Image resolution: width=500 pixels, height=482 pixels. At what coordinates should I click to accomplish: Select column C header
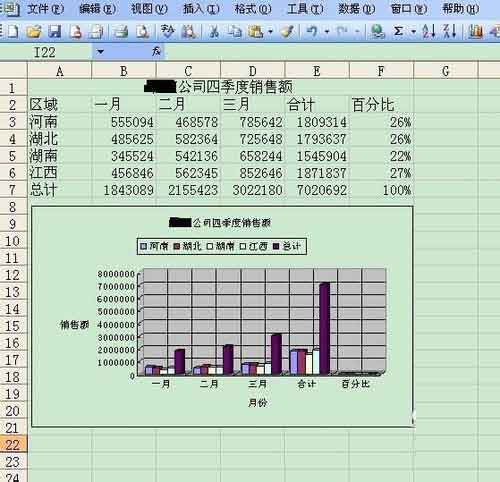[188, 71]
